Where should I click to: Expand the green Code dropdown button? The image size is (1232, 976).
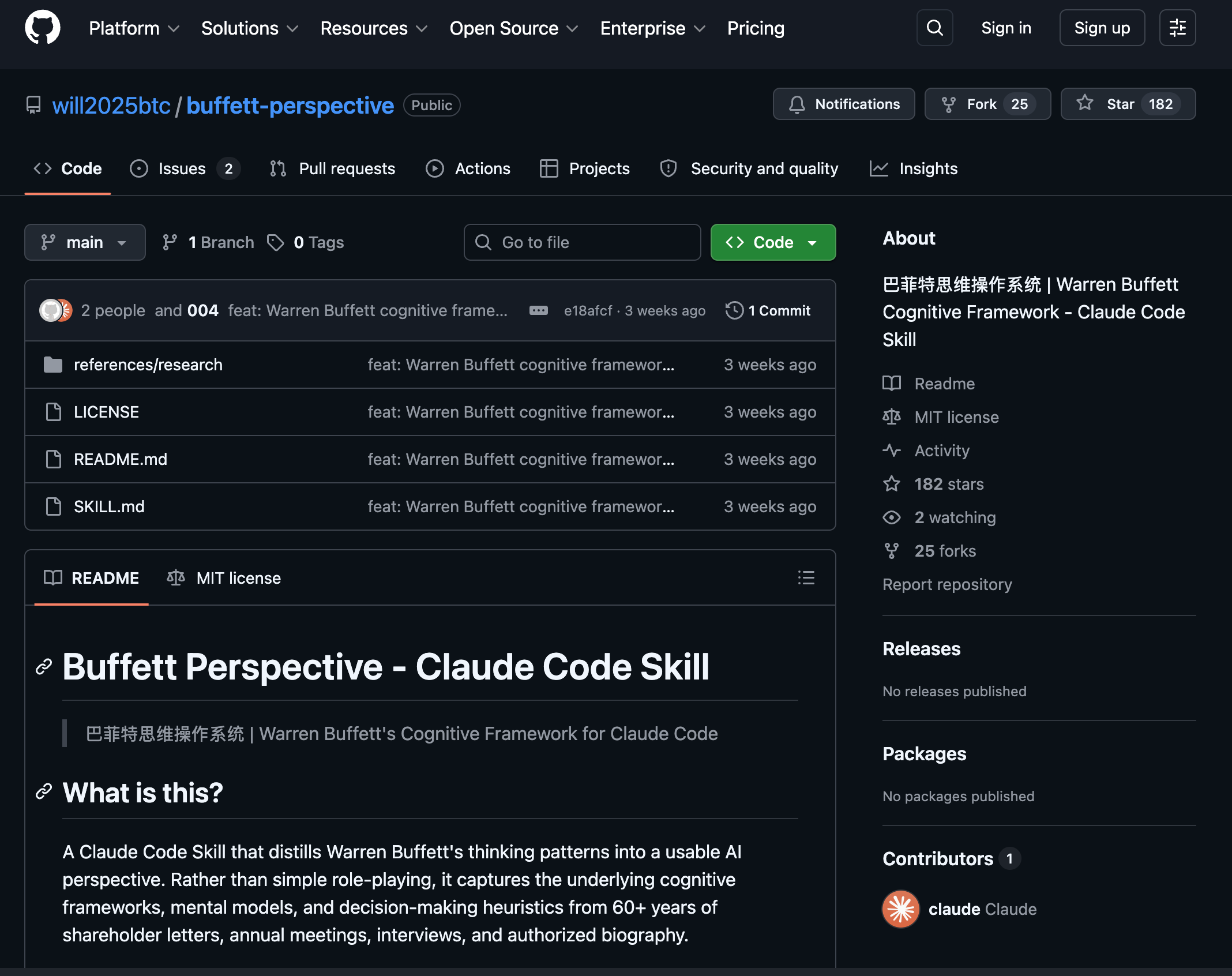(772, 242)
